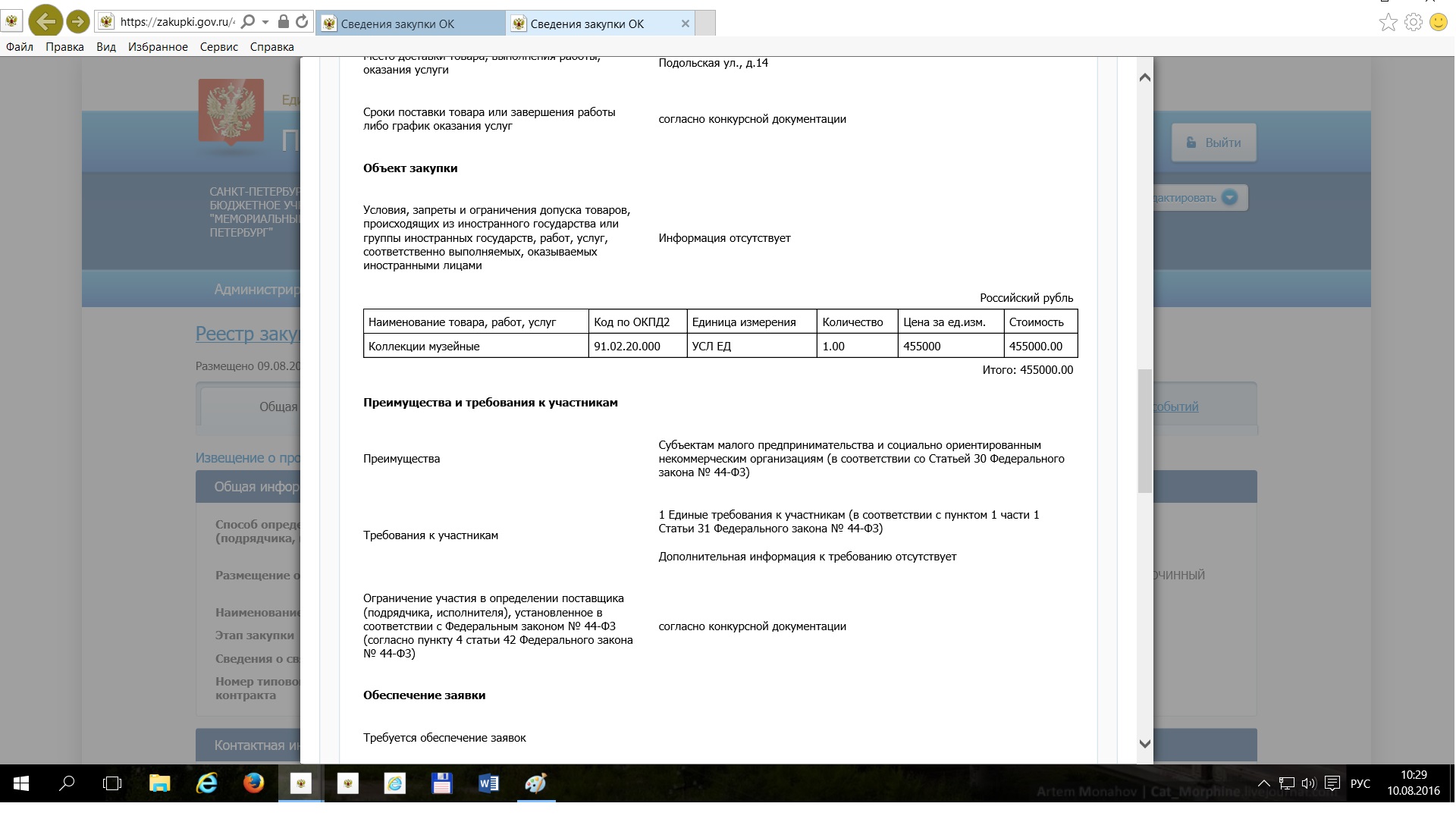Click the Выйти logout button
Viewport: 1456px width, 819px height.
1213,143
